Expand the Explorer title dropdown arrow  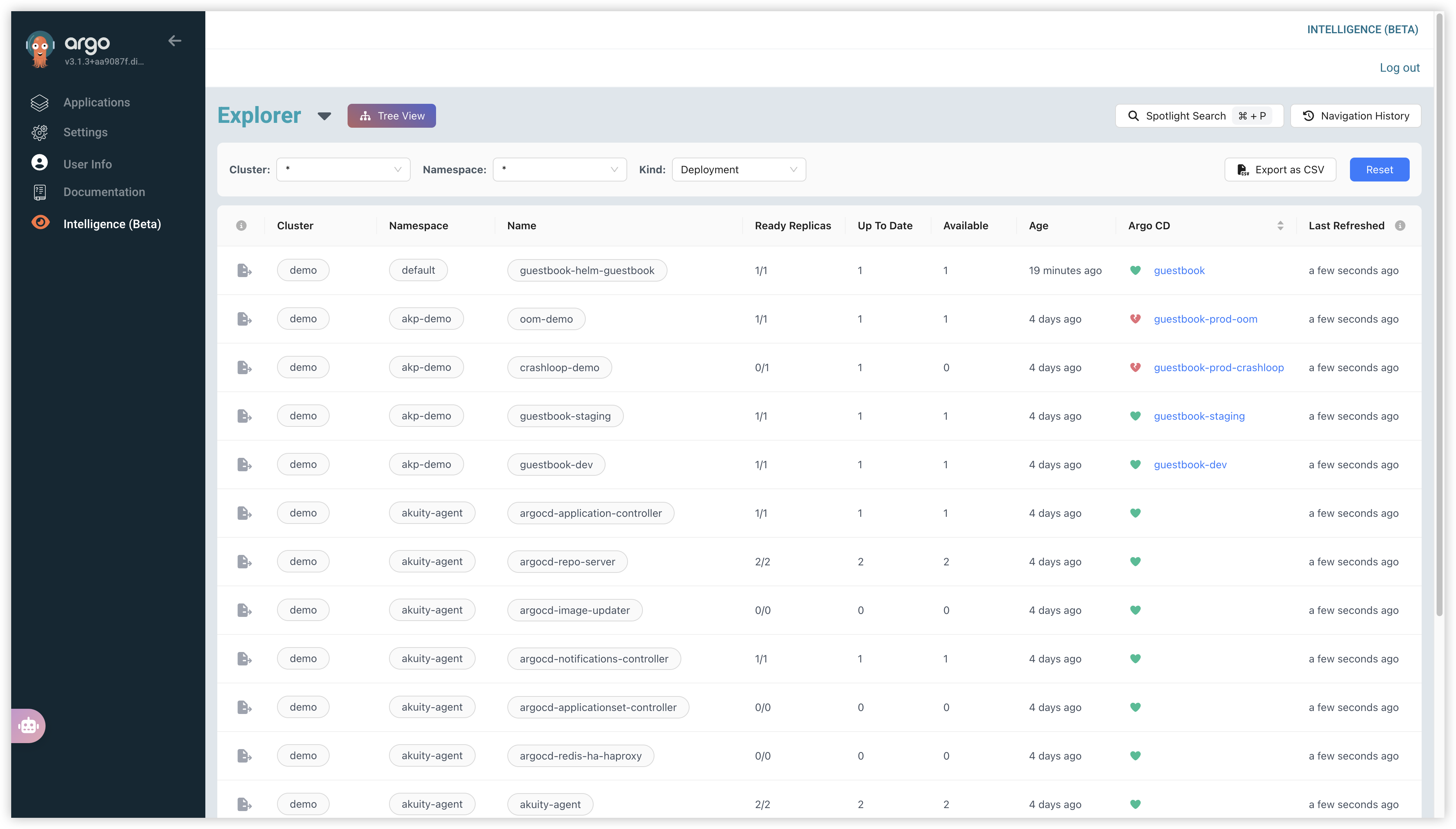tap(324, 116)
